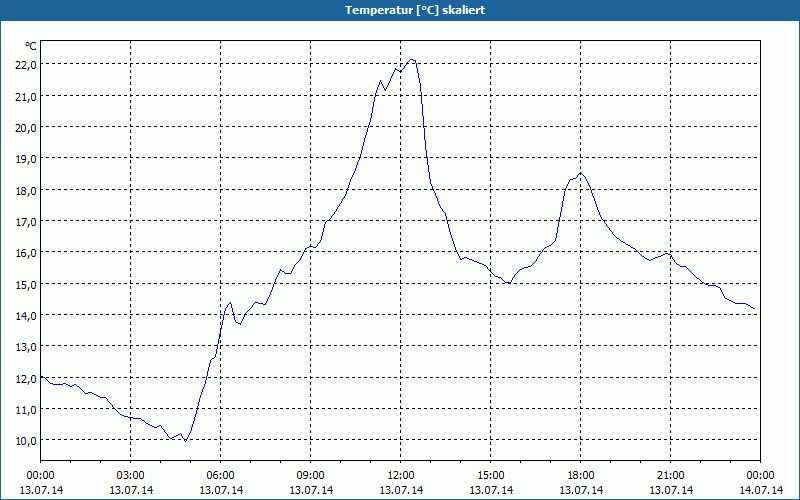Select the 13,0 y-axis label

coord(27,347)
